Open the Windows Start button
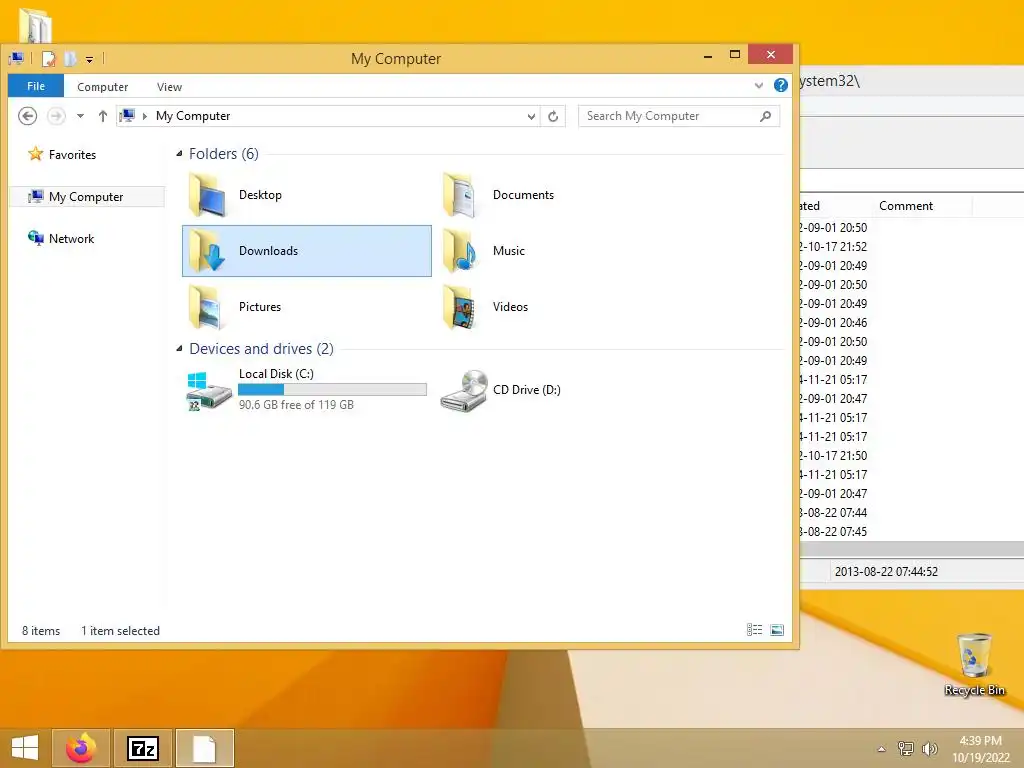Image resolution: width=1024 pixels, height=768 pixels. (25, 748)
